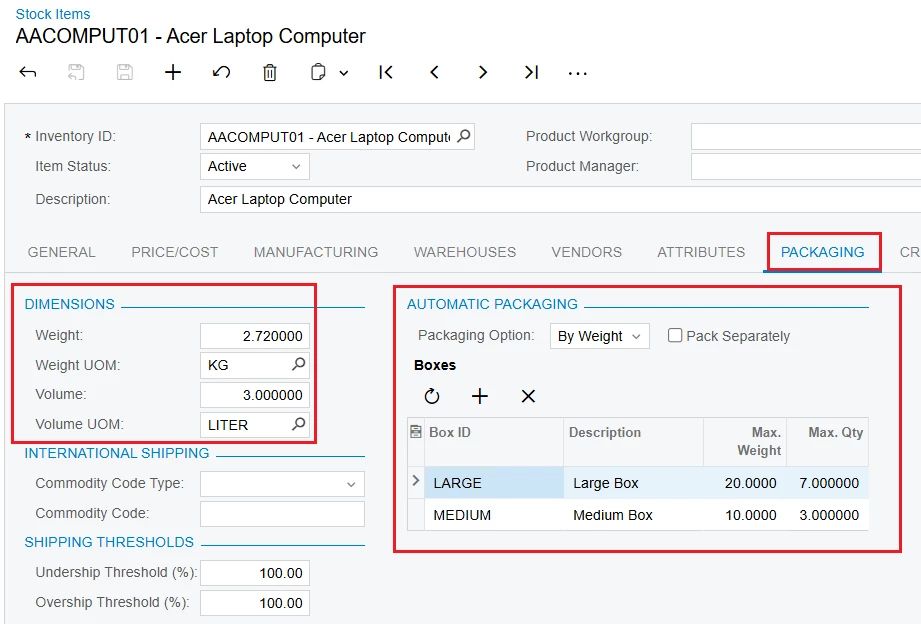
Task: Go to the first record
Action: (386, 72)
